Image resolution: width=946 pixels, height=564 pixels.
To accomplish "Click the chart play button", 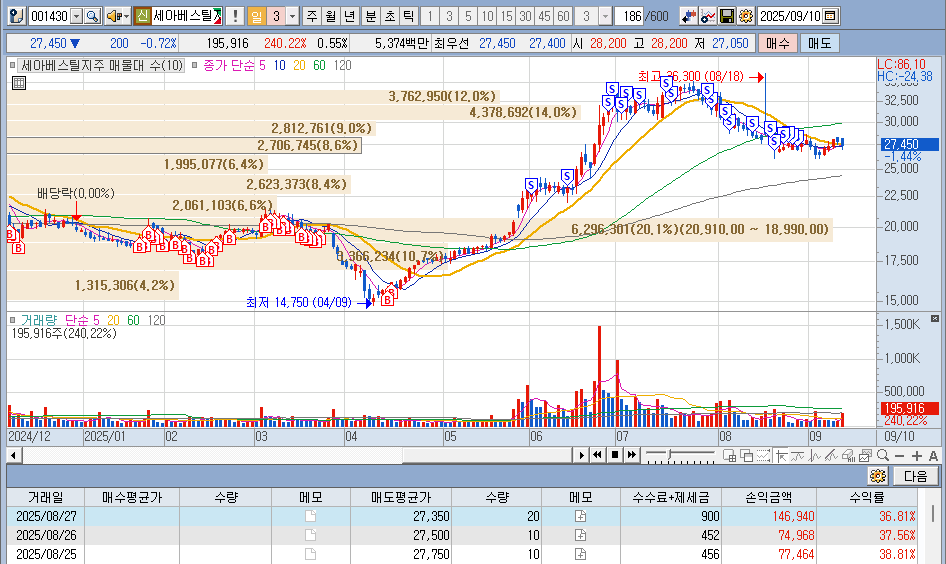I will click(581, 455).
